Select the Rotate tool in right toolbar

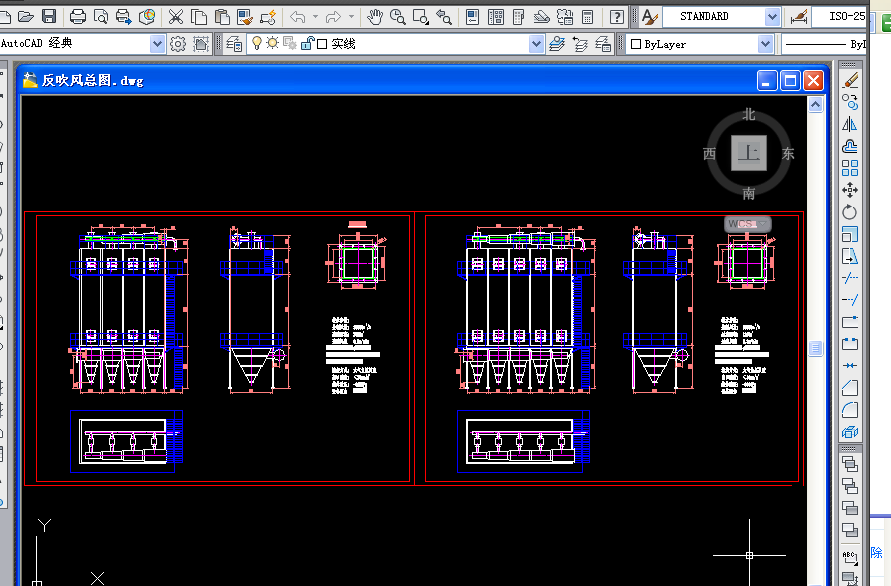coord(850,212)
